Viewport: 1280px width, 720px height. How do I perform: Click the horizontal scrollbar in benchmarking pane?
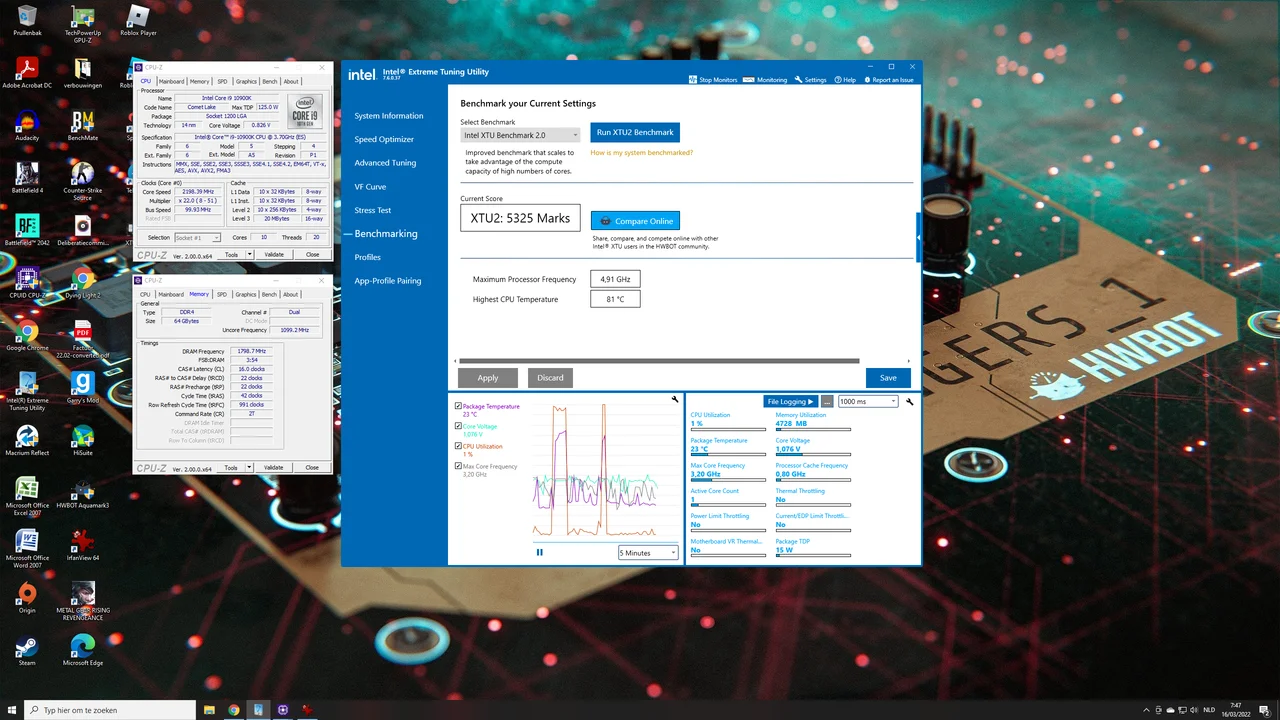coord(659,361)
